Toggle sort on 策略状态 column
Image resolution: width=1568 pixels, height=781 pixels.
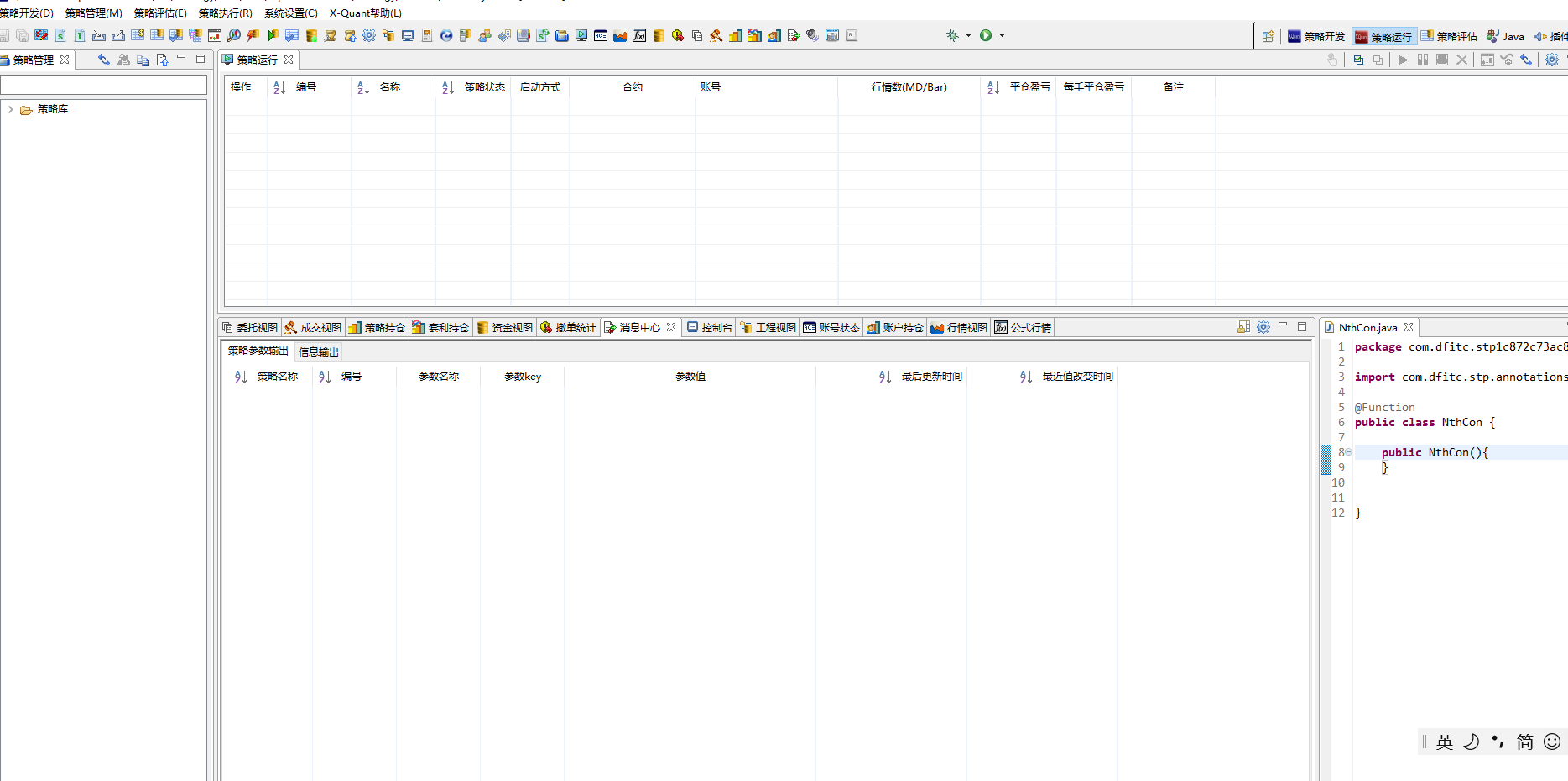pyautogui.click(x=448, y=87)
